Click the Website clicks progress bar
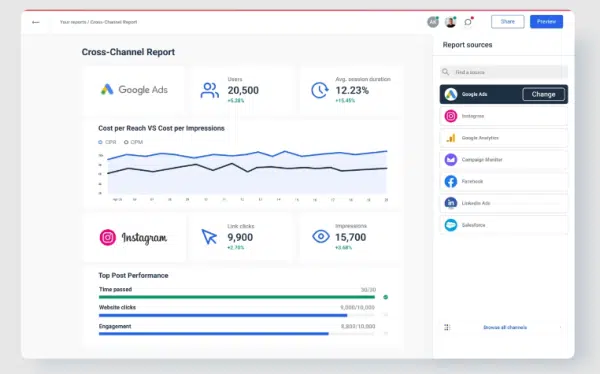600x374 pixels. [x=236, y=315]
